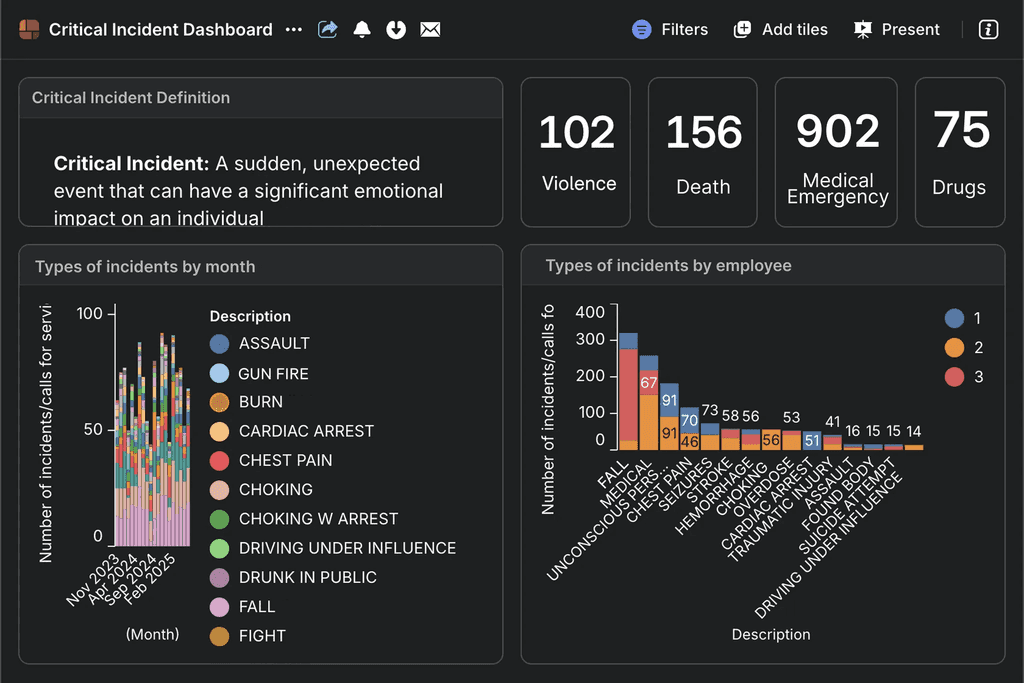Click the envelope email icon
The image size is (1024, 683).
[430, 30]
